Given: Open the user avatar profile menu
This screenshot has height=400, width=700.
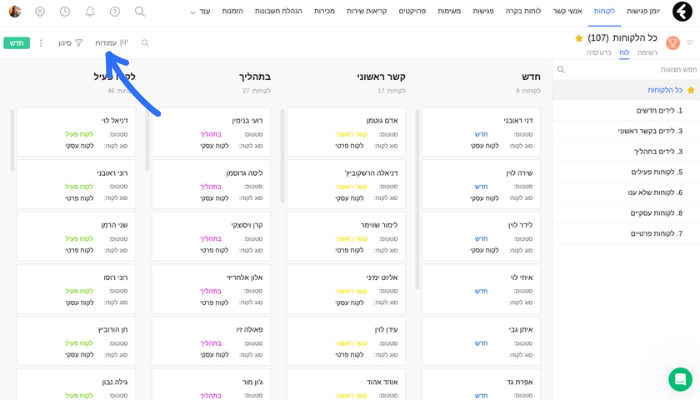Looking at the screenshot, I should [15, 12].
